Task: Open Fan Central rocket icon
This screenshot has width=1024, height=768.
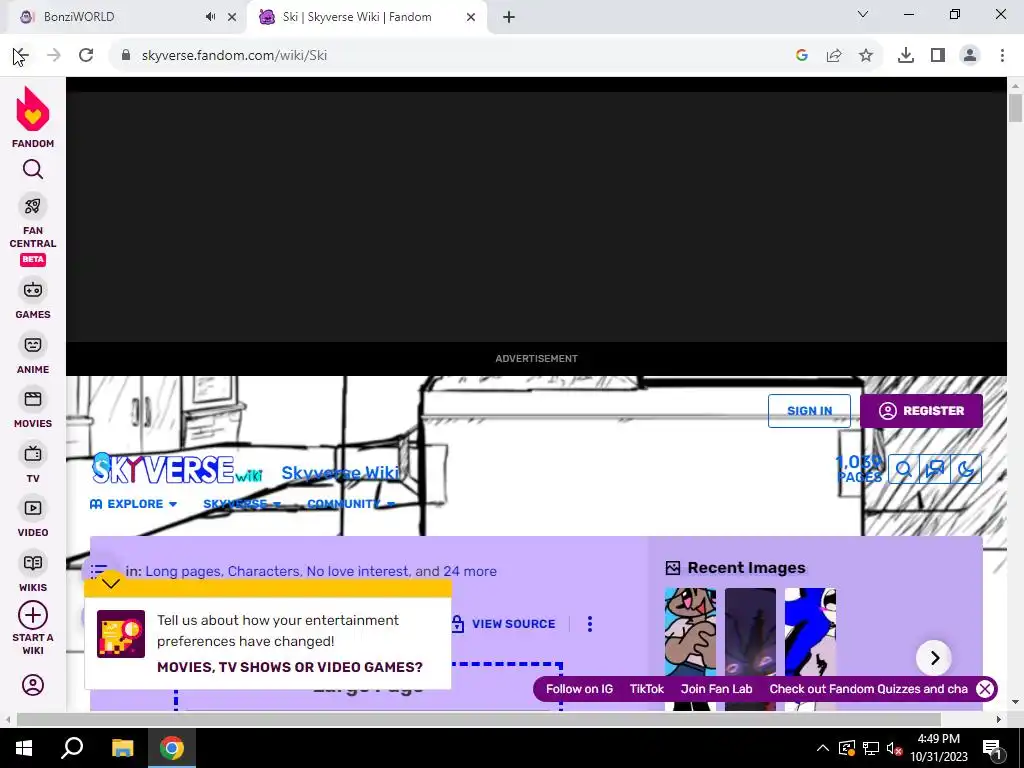Action: coord(33,206)
